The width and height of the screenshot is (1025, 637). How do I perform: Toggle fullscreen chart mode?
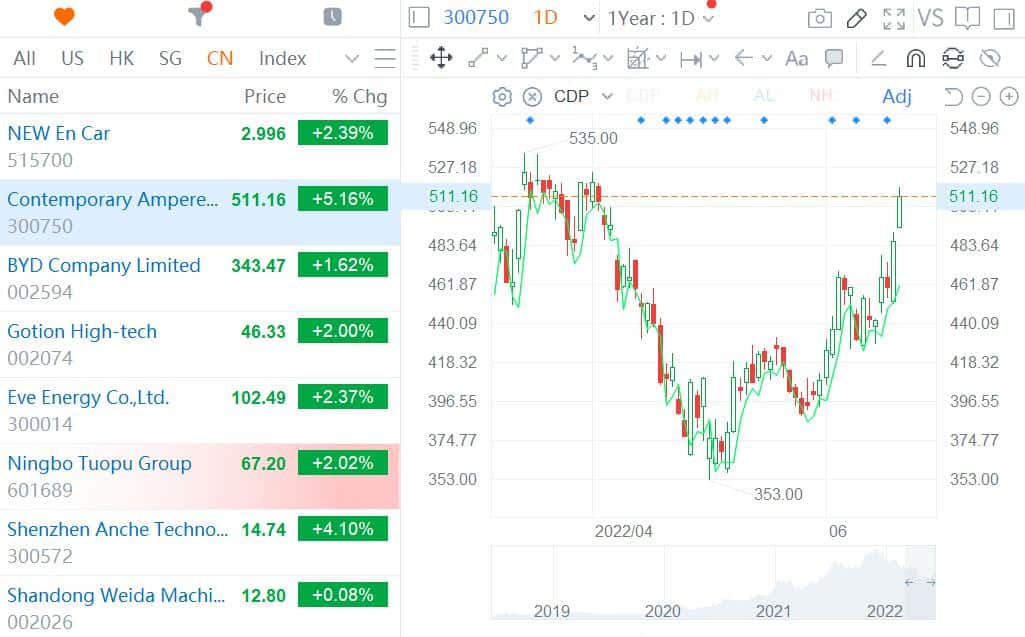tap(894, 18)
